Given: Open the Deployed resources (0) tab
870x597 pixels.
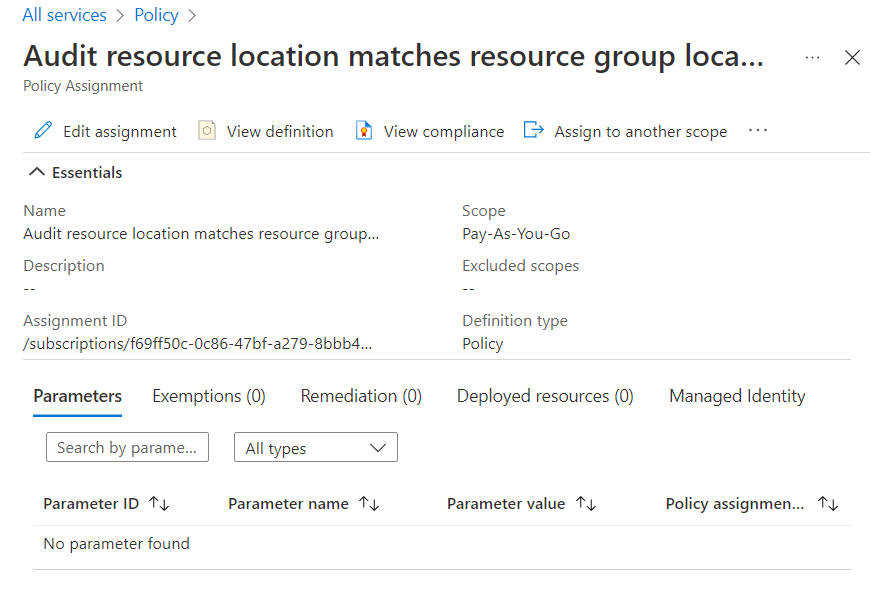Looking at the screenshot, I should (x=545, y=396).
